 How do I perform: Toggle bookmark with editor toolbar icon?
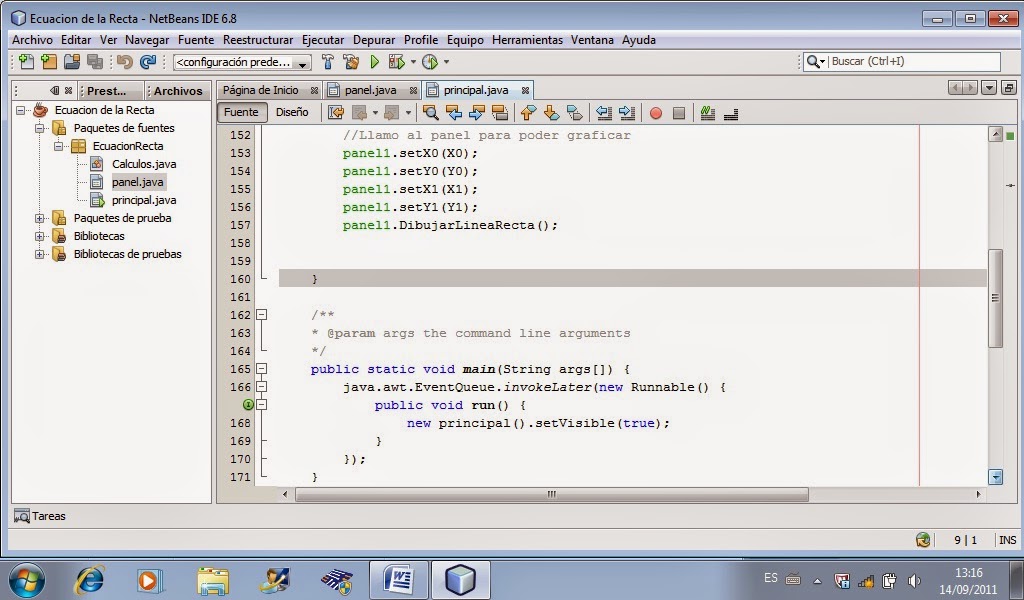coord(574,113)
